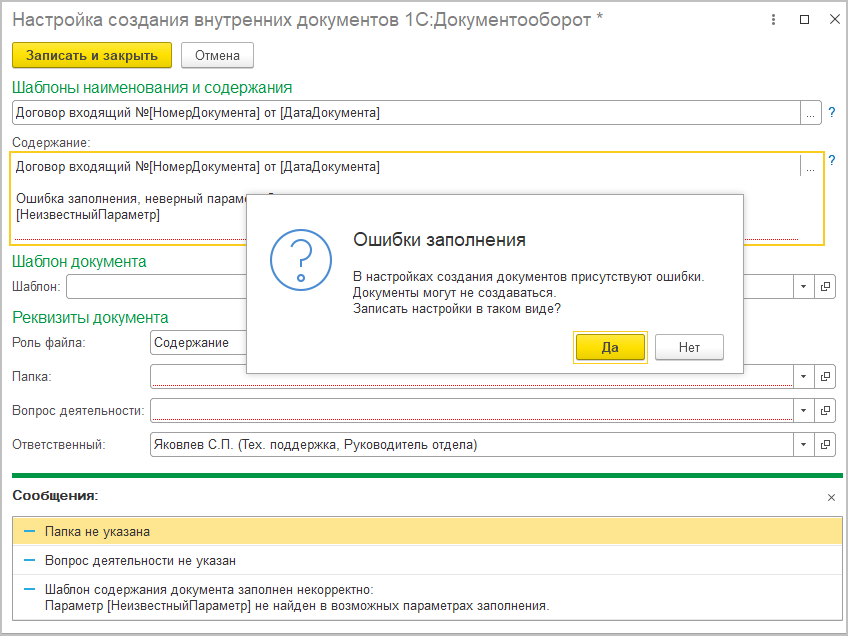Open the selected 'Шаблон' item via open icon
Viewport: 848px width, 636px height.
825,287
